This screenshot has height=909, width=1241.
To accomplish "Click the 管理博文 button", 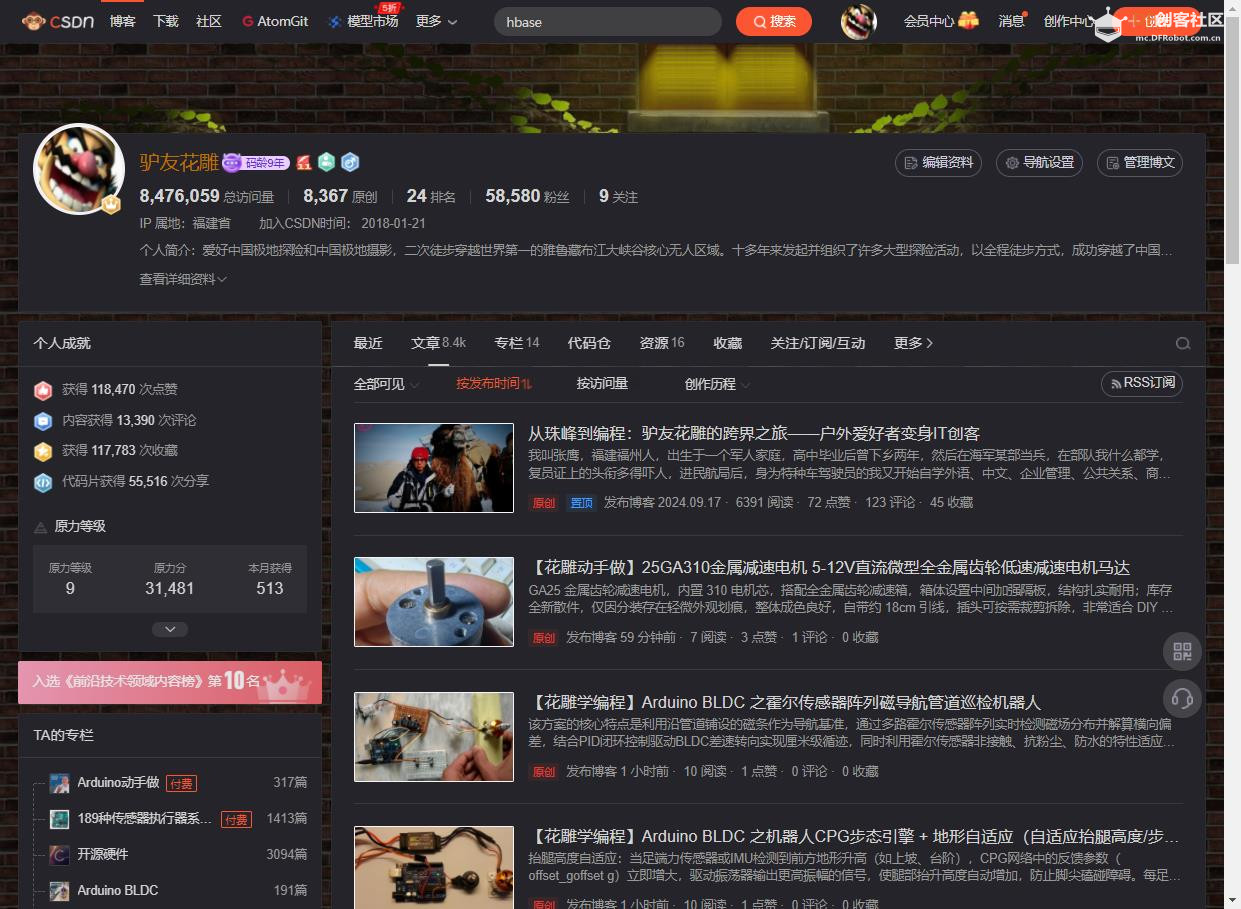I will 1140,163.
